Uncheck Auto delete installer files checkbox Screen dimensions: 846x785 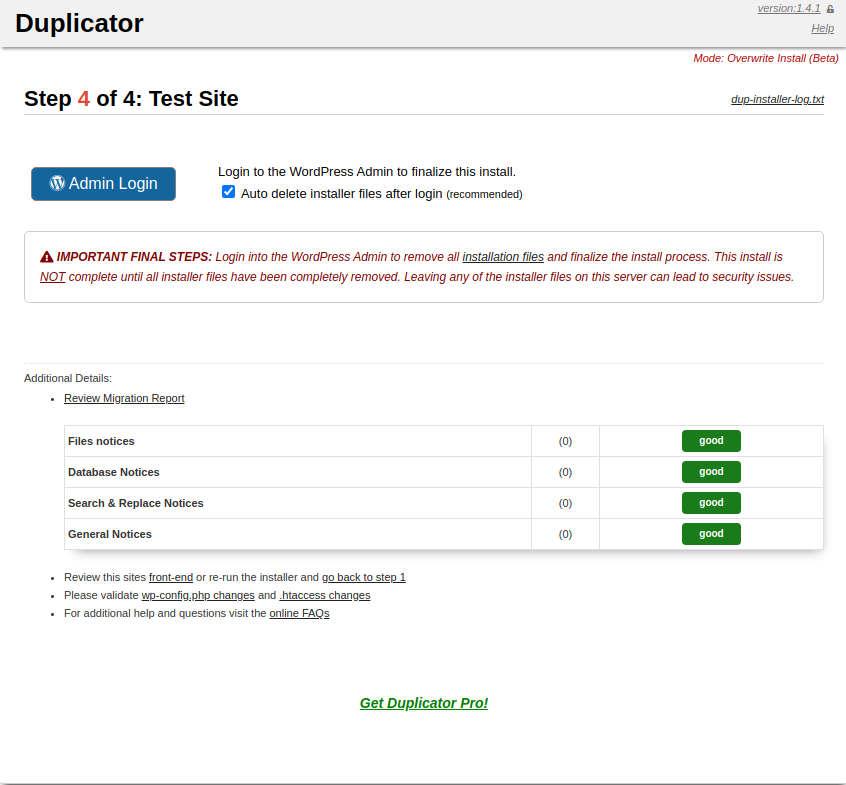[x=229, y=192]
